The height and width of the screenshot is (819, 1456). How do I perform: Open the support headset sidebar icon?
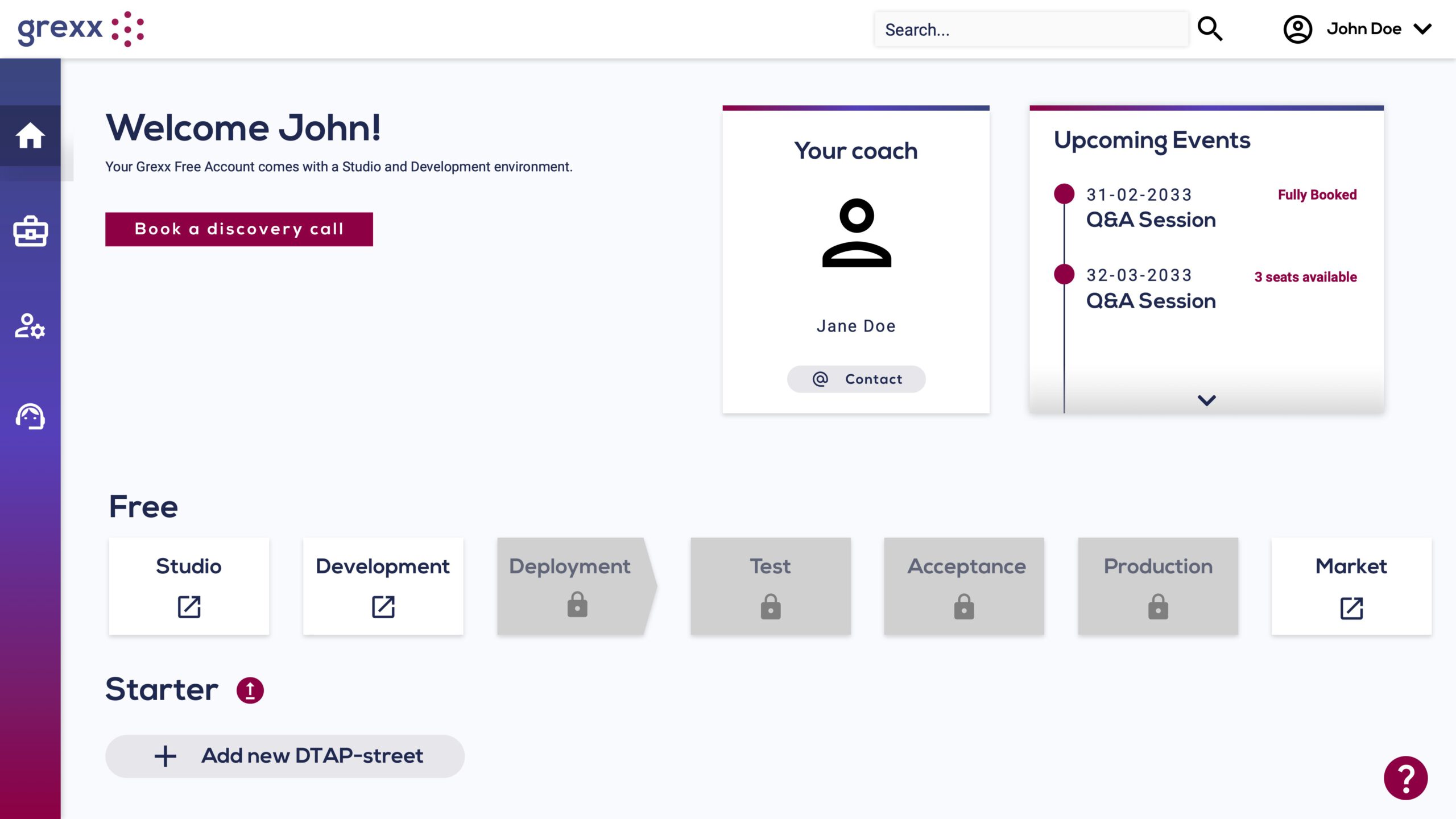tap(30, 416)
